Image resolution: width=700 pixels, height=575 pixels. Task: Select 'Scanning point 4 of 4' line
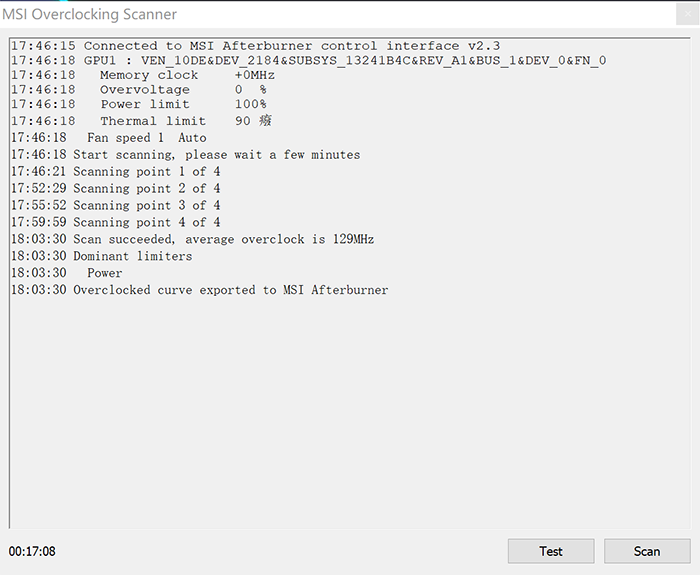(x=116, y=222)
